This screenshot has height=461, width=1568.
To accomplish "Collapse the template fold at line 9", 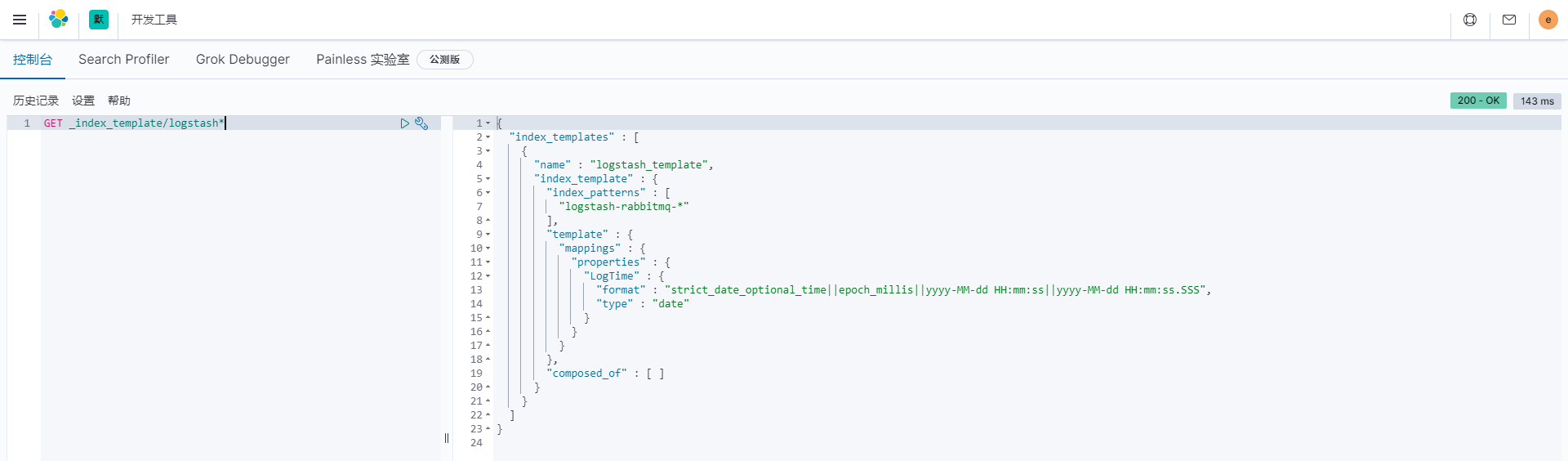I will 488,235.
